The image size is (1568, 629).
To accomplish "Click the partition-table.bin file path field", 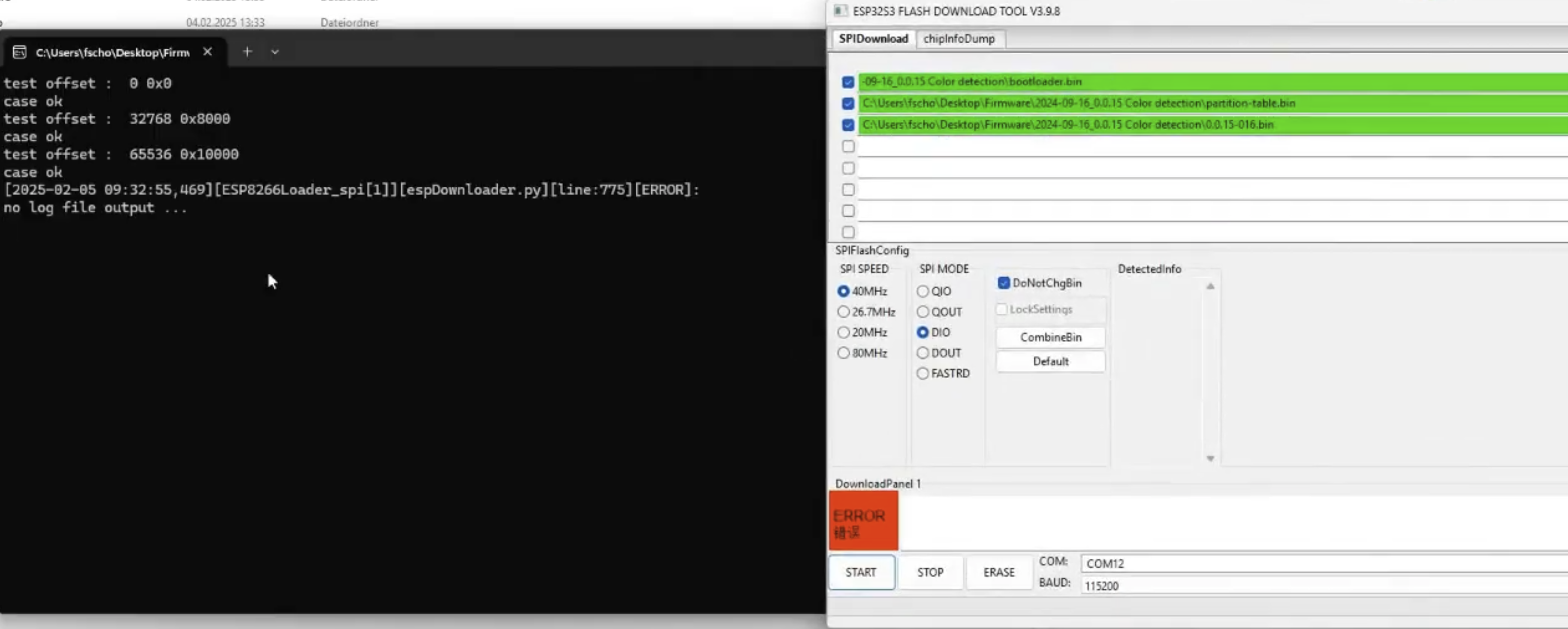I will [x=1212, y=103].
